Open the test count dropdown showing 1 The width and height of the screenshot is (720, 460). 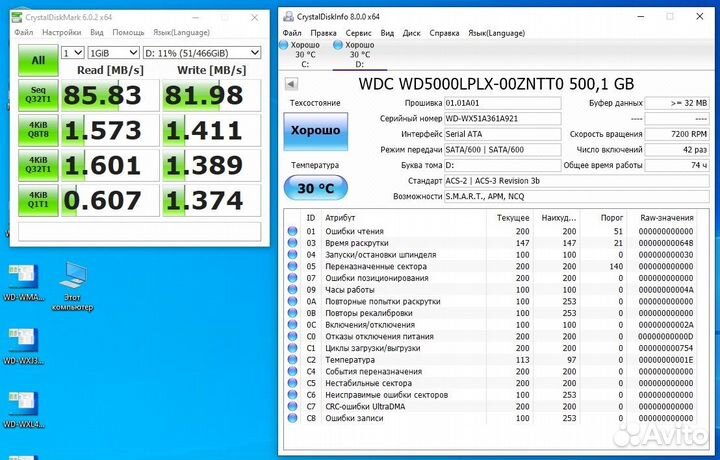73,53
